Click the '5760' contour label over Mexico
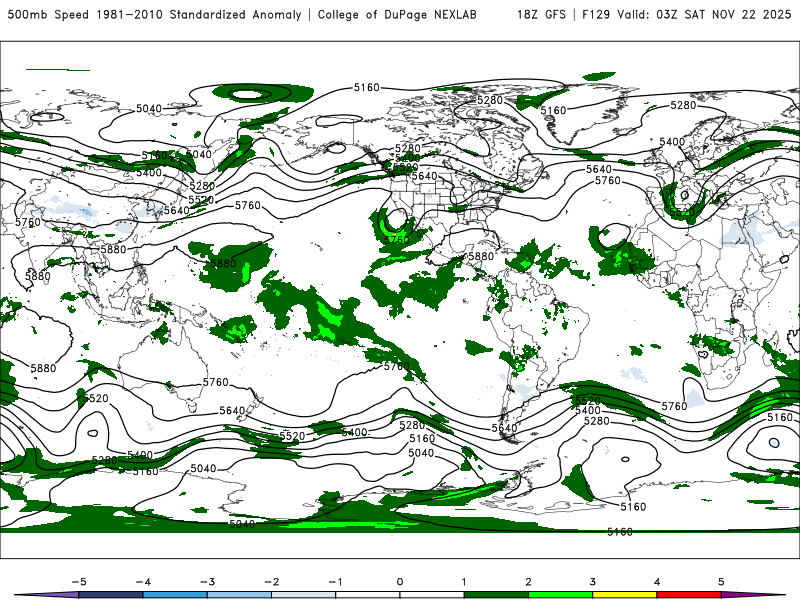Viewport: 800px width, 600px height. (396, 240)
